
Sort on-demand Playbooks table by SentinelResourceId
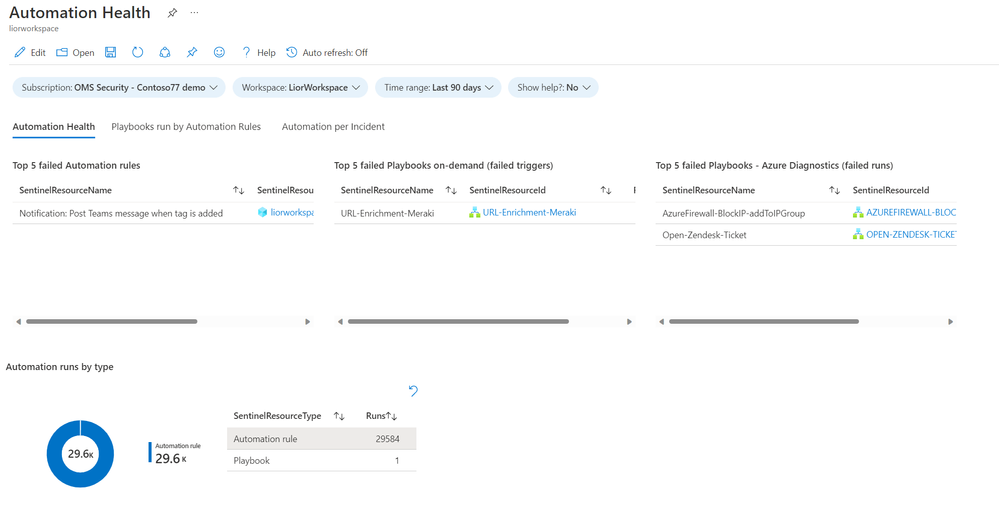click(x=606, y=190)
